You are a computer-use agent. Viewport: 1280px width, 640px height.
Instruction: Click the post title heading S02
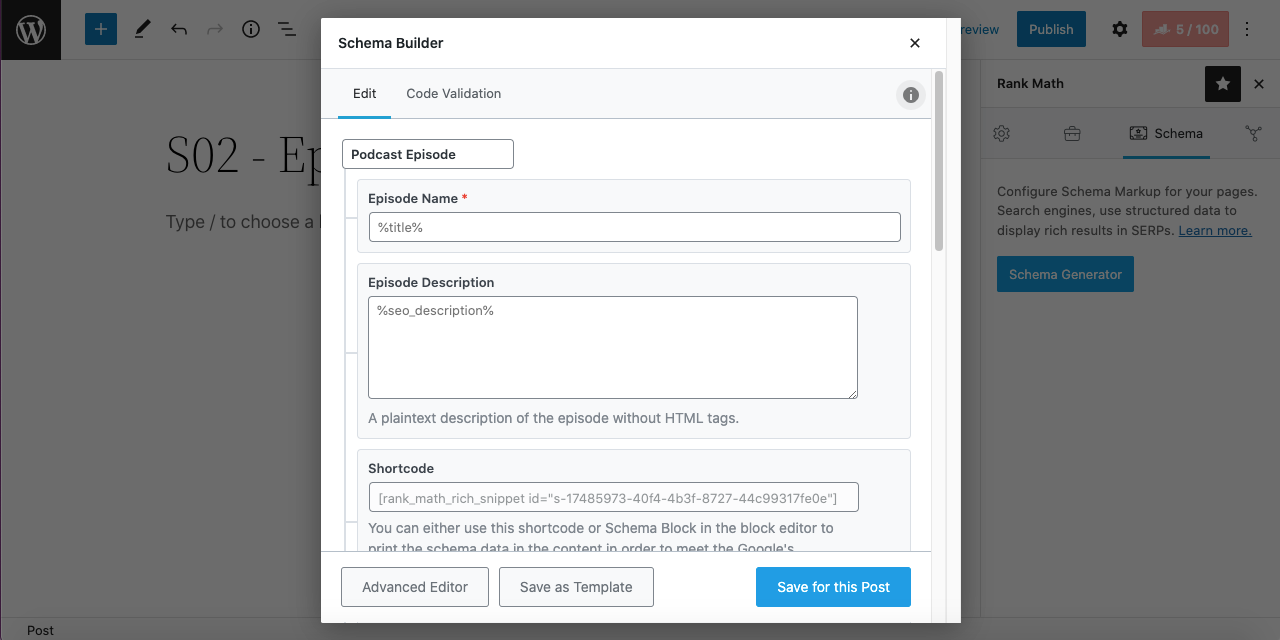pos(243,155)
